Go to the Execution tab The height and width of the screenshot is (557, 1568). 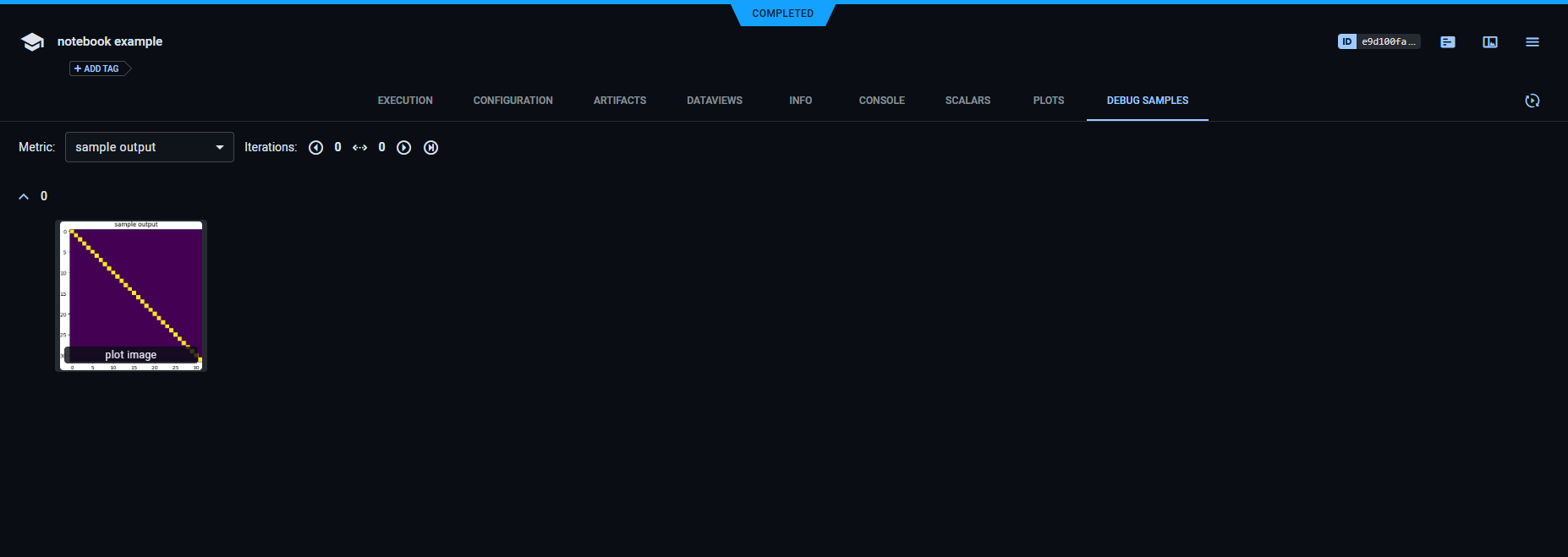(x=405, y=101)
